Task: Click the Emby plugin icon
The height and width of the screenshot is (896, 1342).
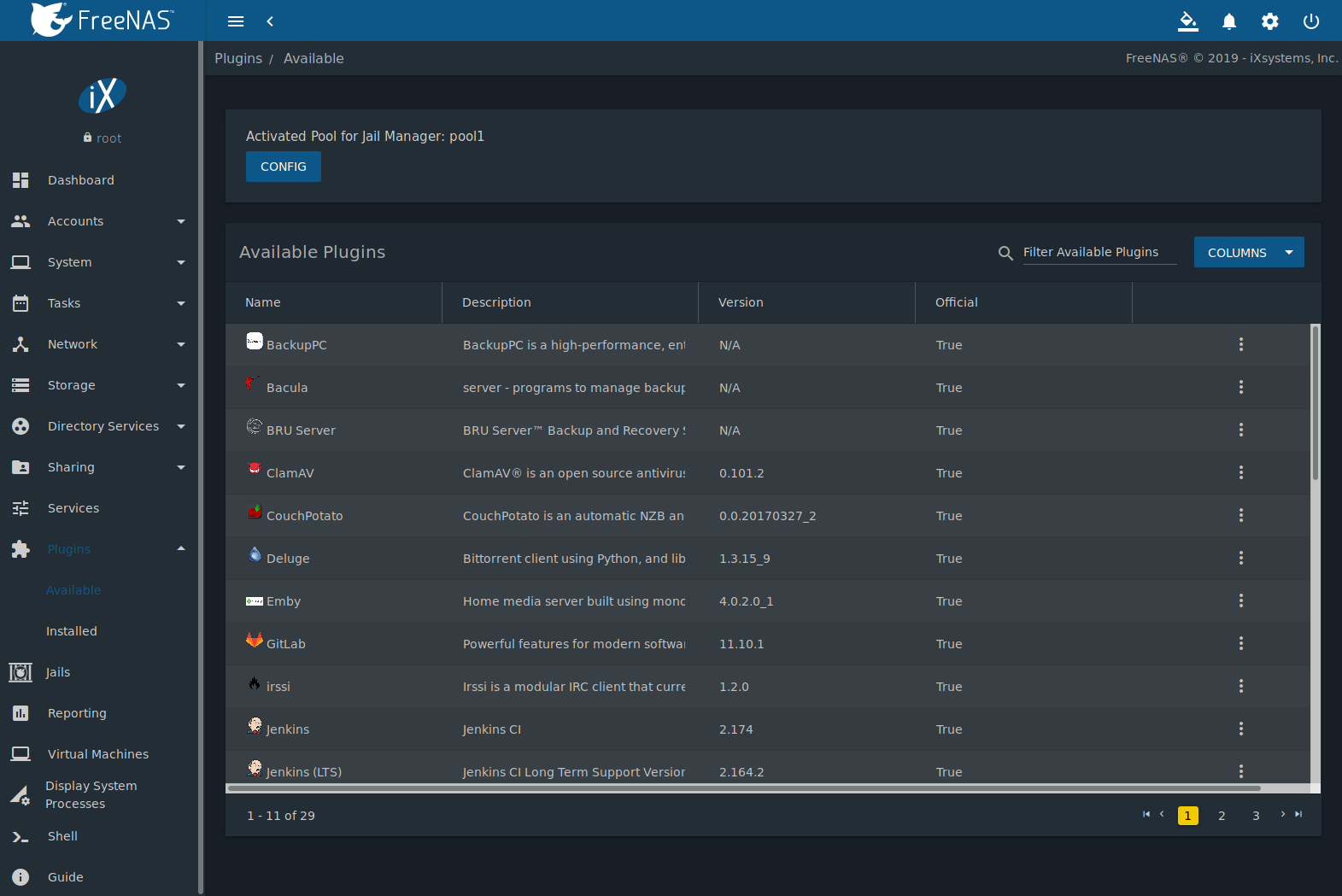Action: [255, 601]
